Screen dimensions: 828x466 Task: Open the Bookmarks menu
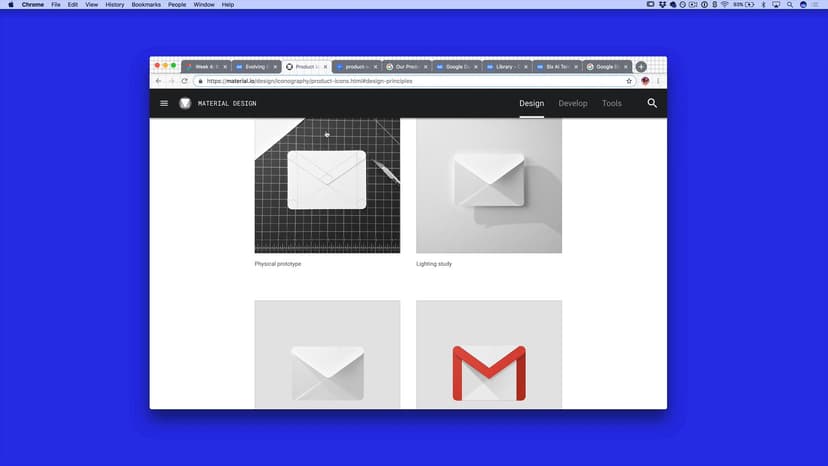145,5
